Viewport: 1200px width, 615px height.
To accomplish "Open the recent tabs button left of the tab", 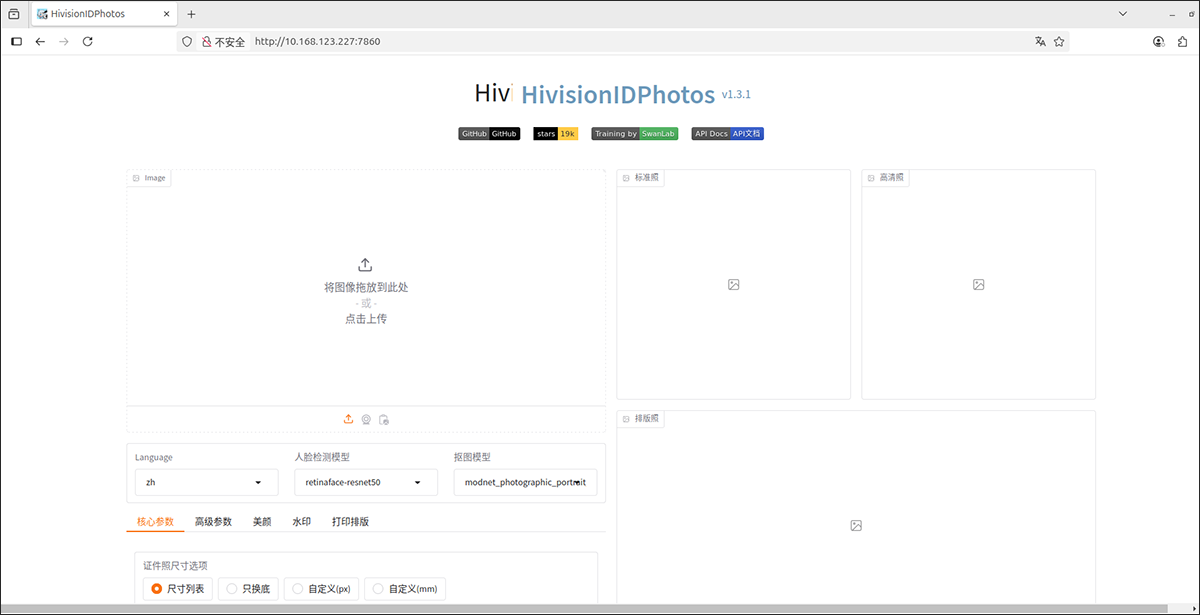I will click(x=14, y=14).
